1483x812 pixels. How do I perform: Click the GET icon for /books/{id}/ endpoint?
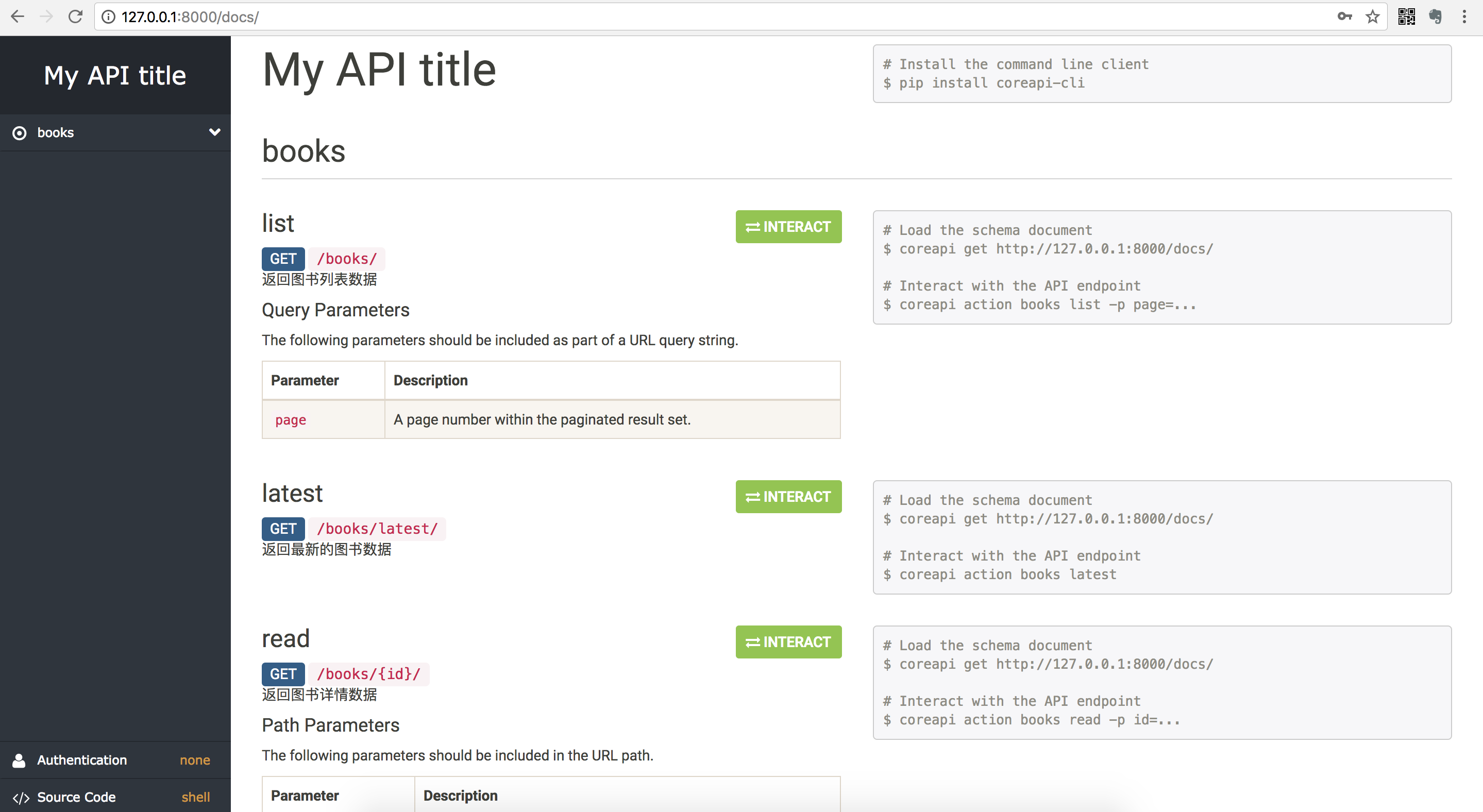[x=283, y=674]
